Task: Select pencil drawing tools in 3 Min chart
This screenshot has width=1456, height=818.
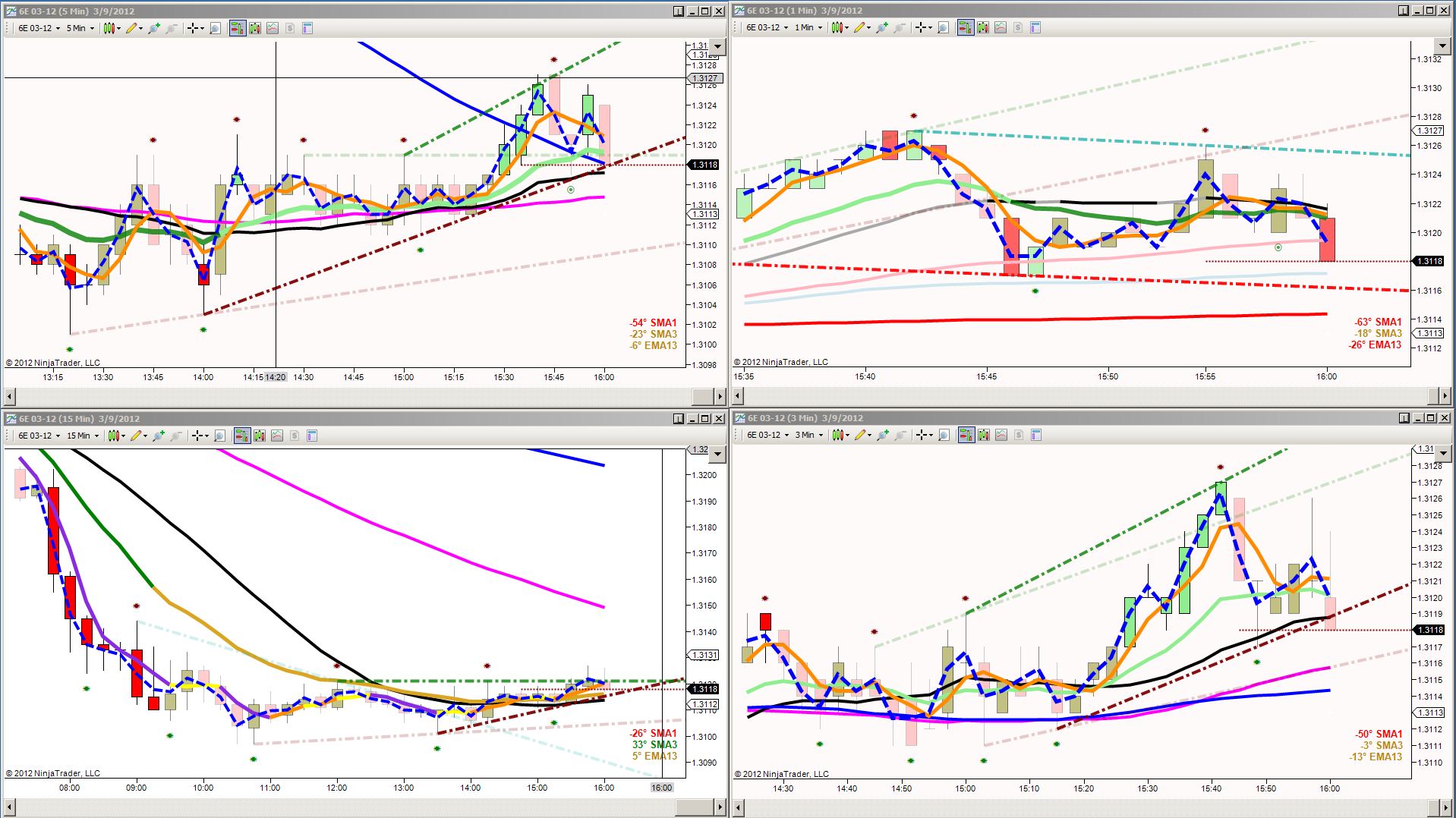Action: [x=862, y=435]
